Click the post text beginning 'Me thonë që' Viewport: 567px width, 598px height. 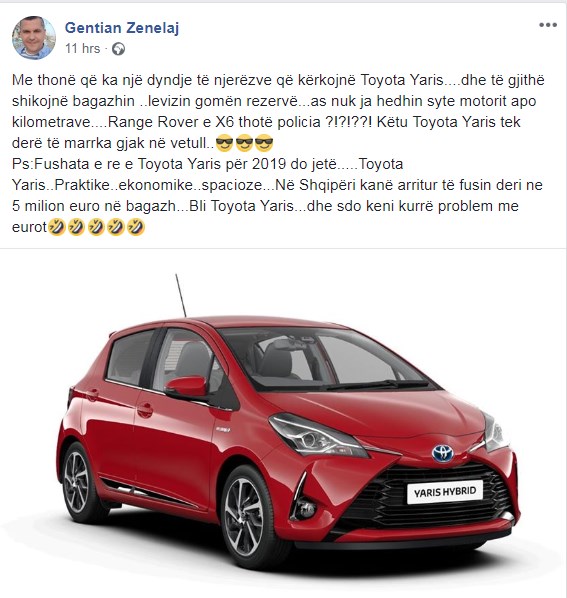point(278,111)
